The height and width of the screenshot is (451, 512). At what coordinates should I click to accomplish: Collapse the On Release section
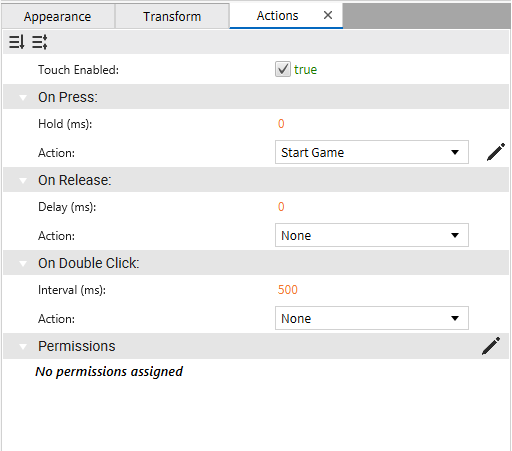(23, 181)
